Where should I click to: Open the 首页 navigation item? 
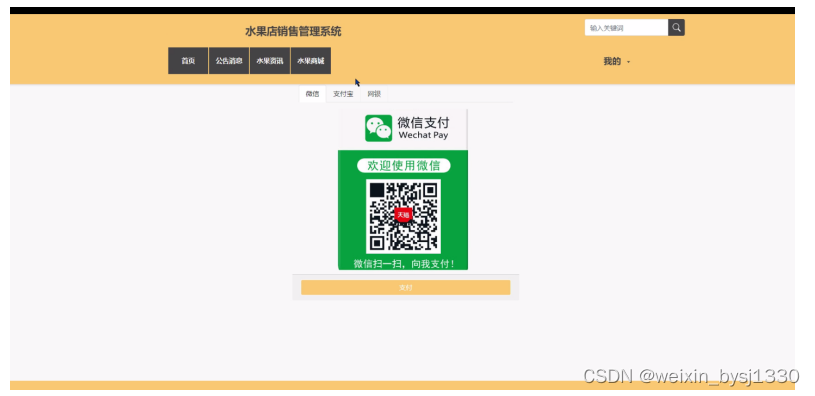(x=188, y=61)
